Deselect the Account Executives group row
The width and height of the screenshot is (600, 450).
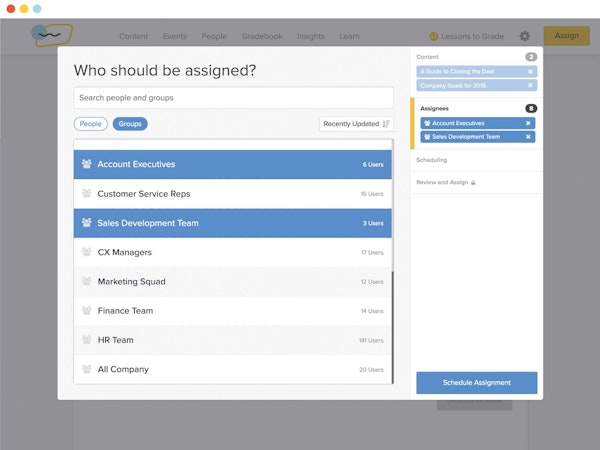(232, 164)
